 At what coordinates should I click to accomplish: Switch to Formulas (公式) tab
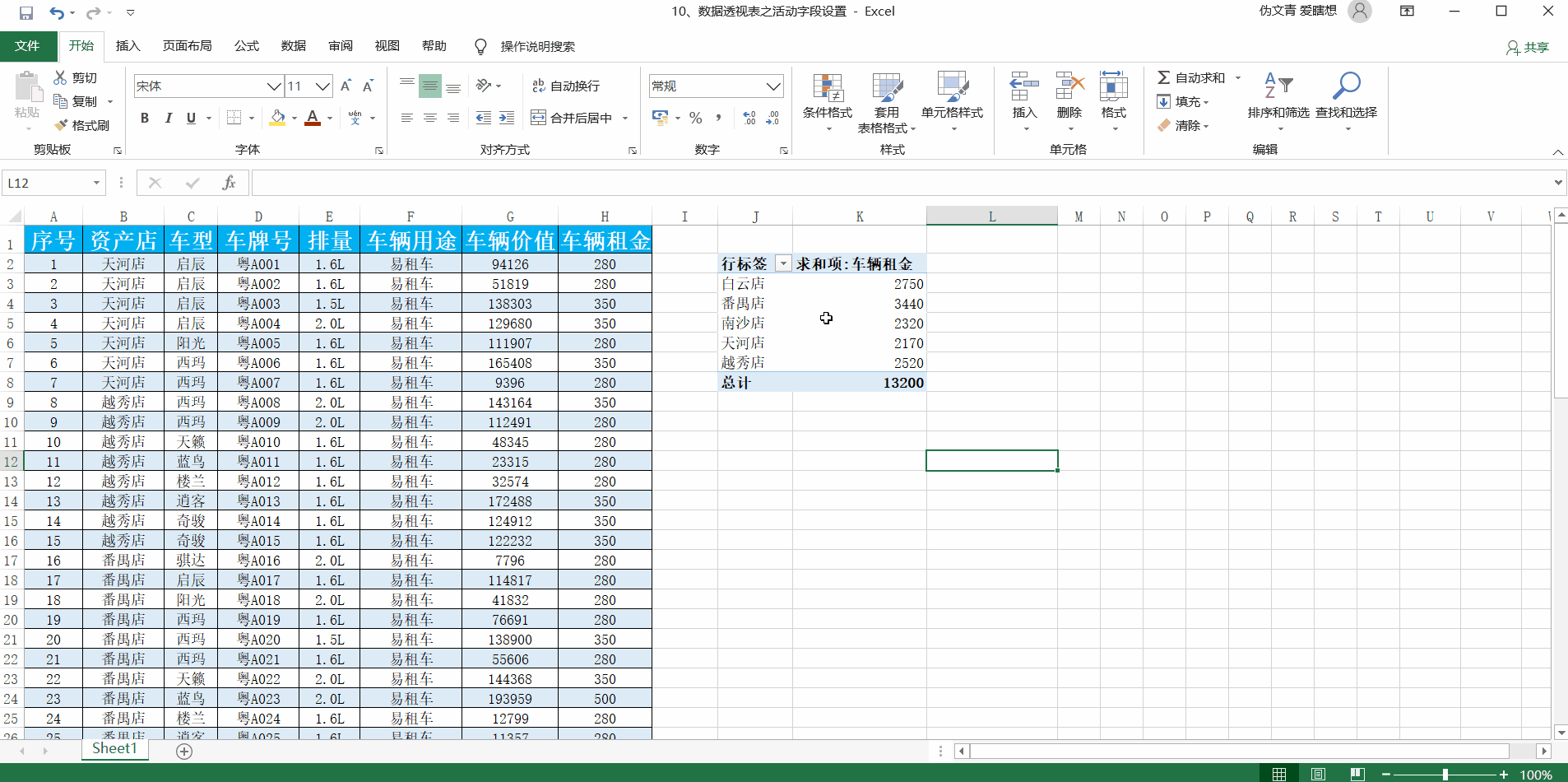tap(247, 46)
